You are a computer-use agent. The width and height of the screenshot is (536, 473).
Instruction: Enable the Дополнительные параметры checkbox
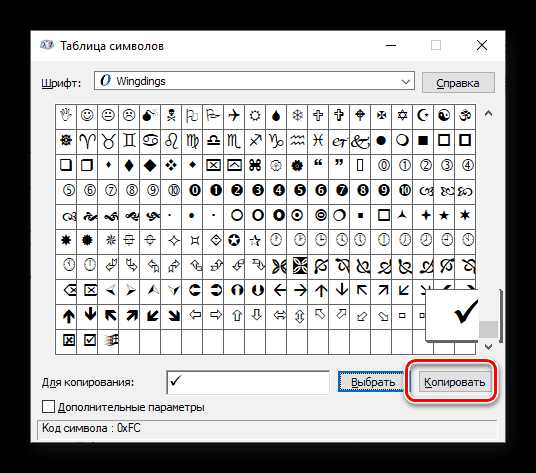click(48, 407)
